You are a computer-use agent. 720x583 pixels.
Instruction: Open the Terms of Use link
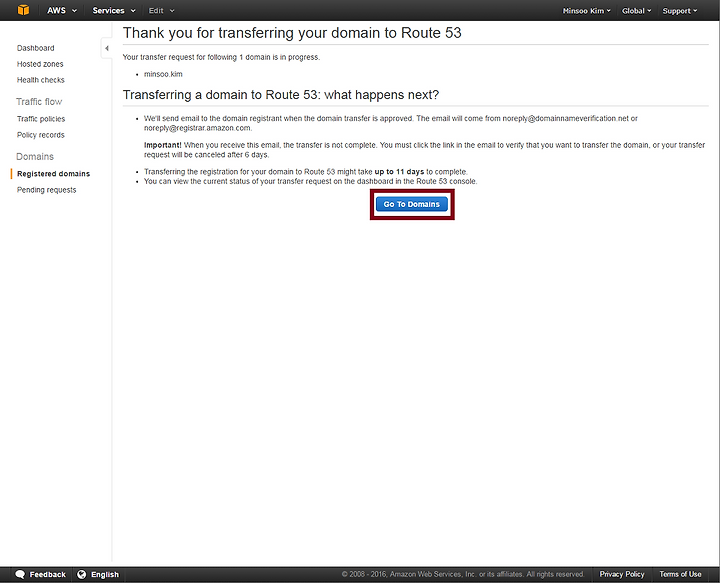click(681, 574)
